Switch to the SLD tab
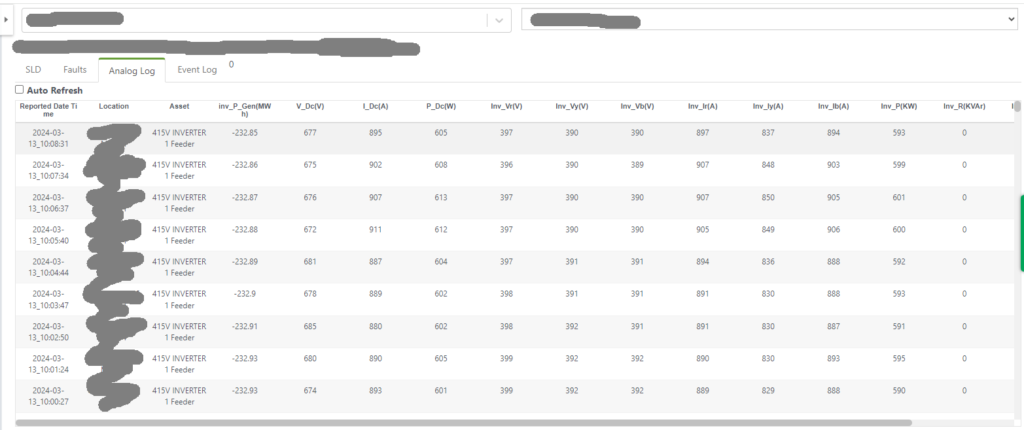1024x430 pixels. [33, 69]
